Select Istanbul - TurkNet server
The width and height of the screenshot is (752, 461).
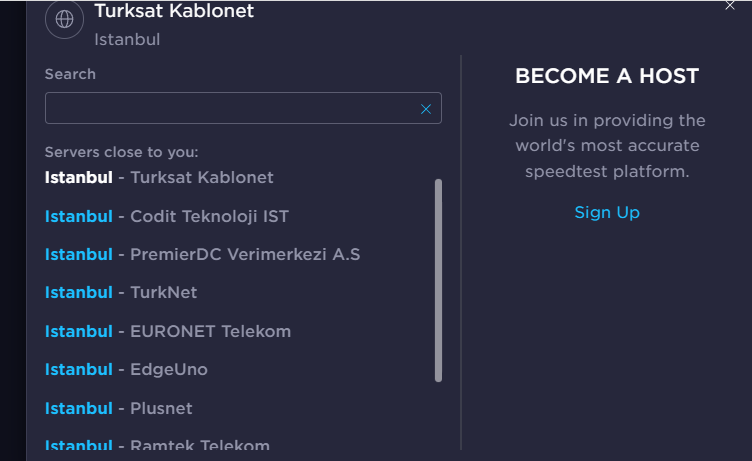[x=121, y=293]
